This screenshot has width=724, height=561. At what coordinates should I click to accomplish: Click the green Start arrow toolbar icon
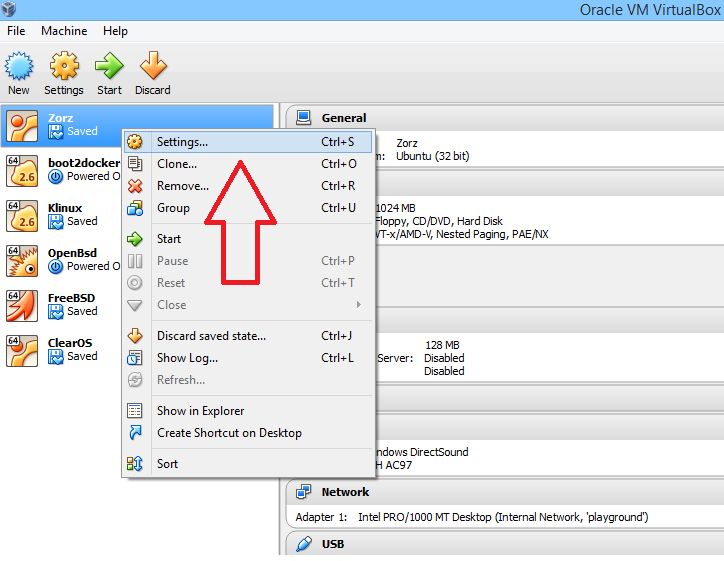pos(109,66)
